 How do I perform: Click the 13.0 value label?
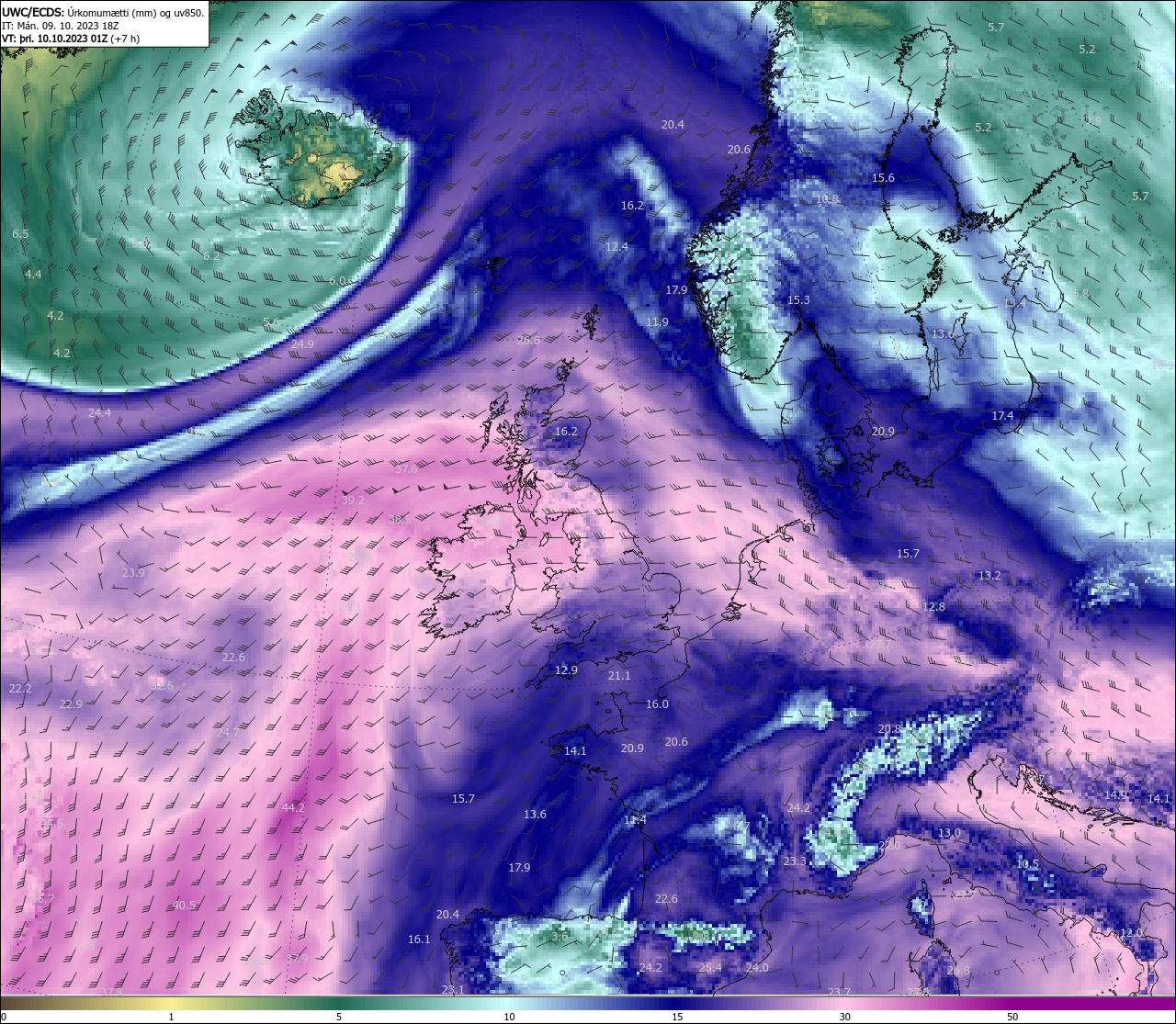click(949, 833)
